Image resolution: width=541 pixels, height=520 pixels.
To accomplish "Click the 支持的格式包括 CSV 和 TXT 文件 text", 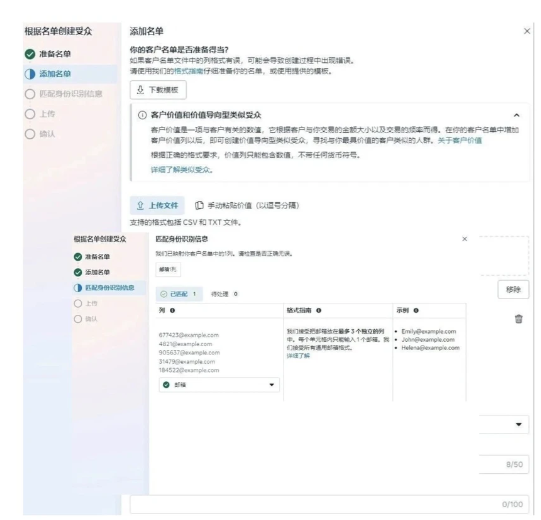I will pos(186,223).
